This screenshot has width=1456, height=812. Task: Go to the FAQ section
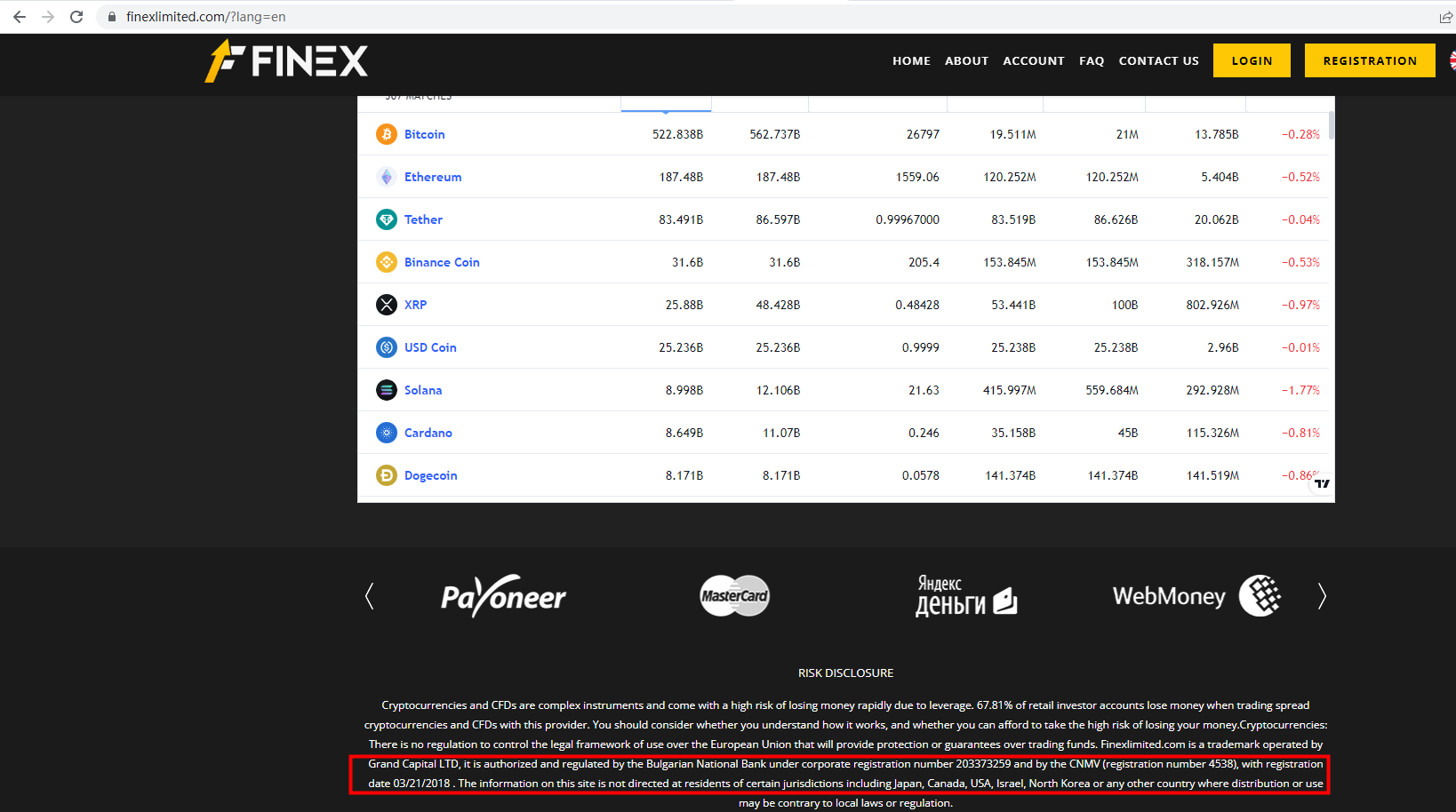tap(1092, 60)
